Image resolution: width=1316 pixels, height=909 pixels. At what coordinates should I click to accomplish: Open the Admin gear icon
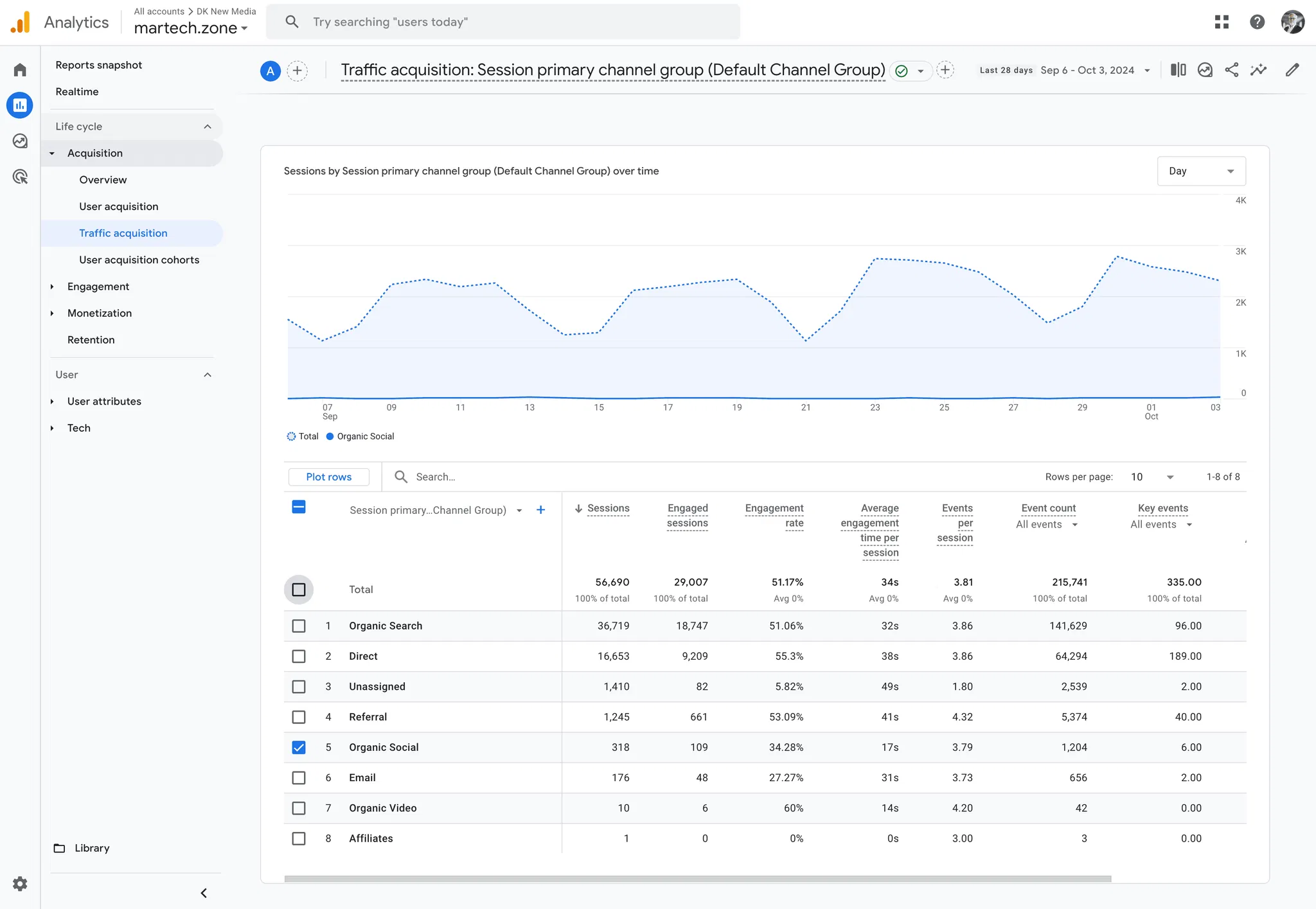coord(20,883)
